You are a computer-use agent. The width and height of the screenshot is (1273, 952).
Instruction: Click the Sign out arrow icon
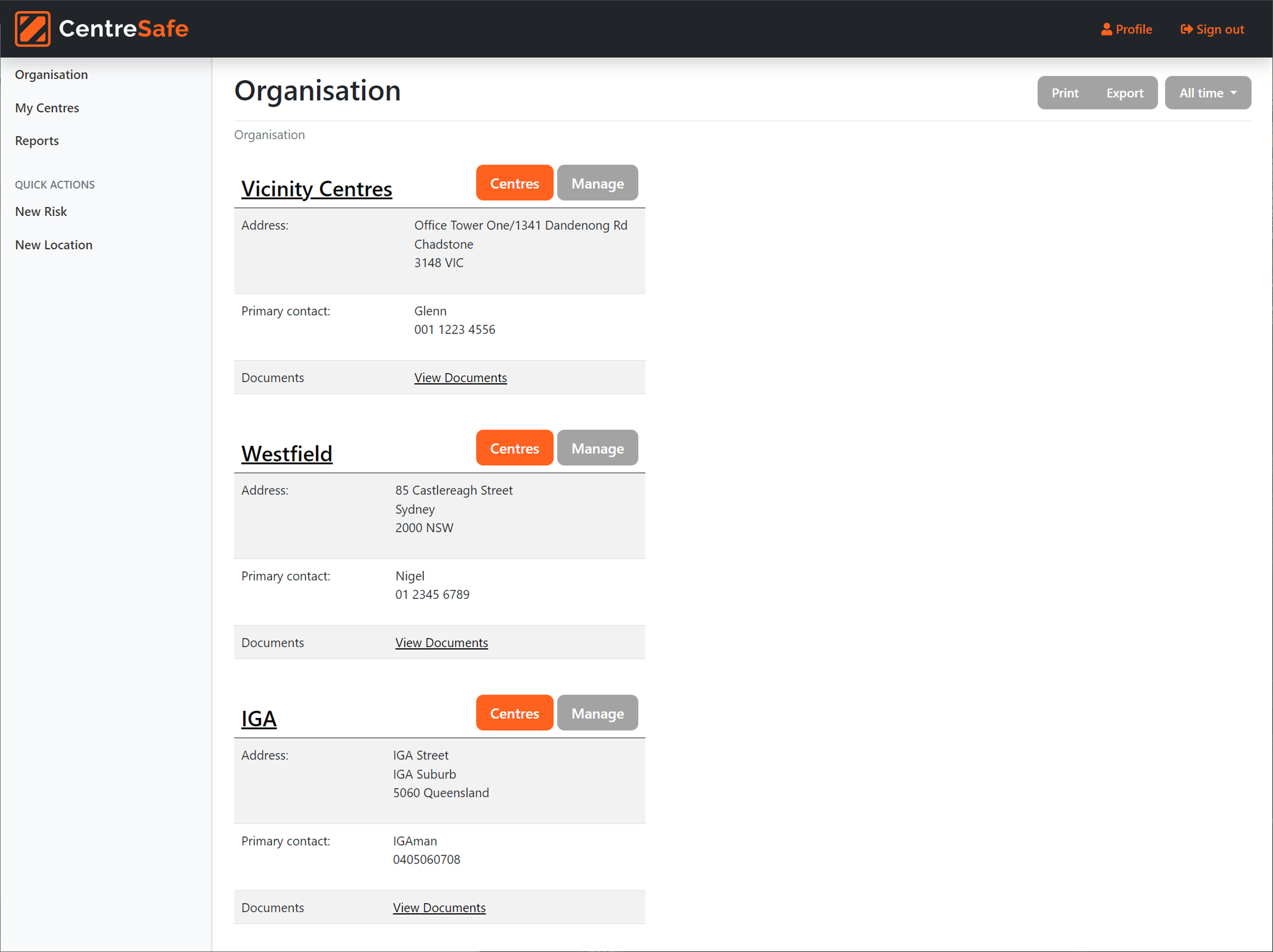1186,29
